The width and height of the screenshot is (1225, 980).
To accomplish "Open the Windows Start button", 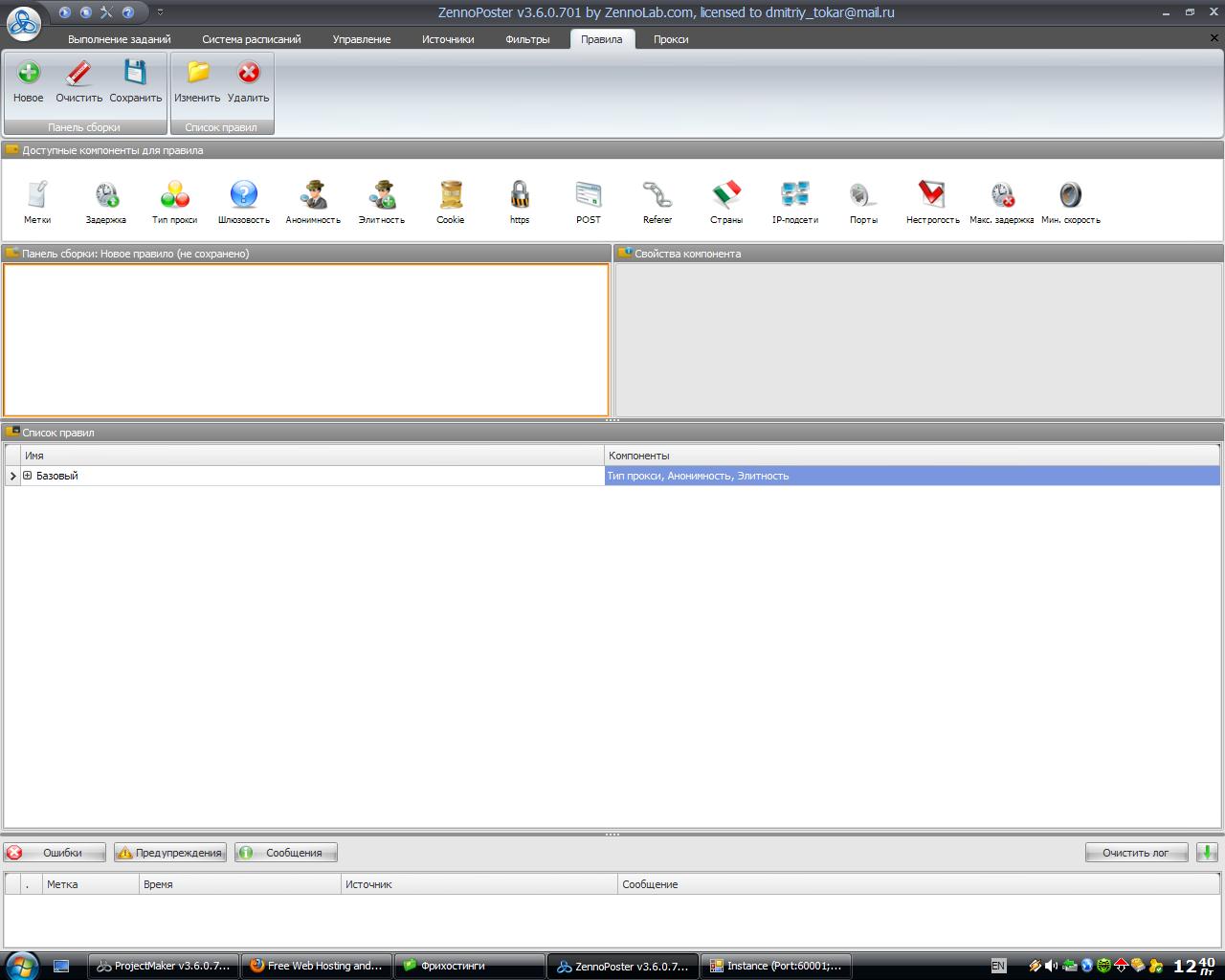I will click(21, 966).
